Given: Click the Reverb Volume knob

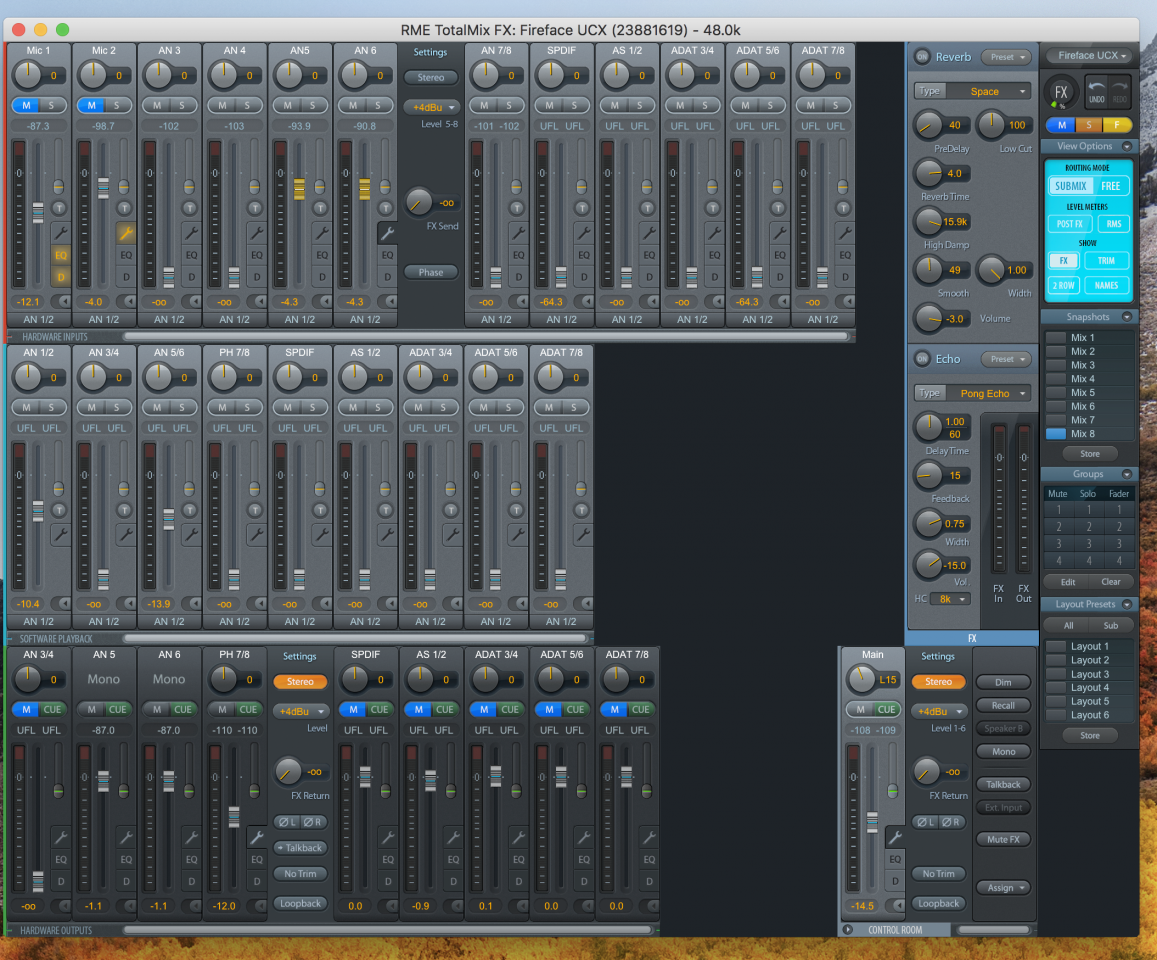Looking at the screenshot, I should click(929, 319).
